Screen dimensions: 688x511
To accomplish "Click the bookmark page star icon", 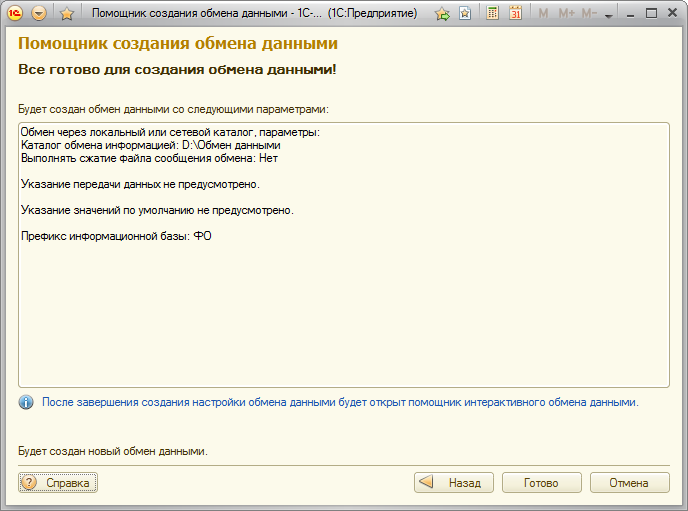I will (x=465, y=14).
